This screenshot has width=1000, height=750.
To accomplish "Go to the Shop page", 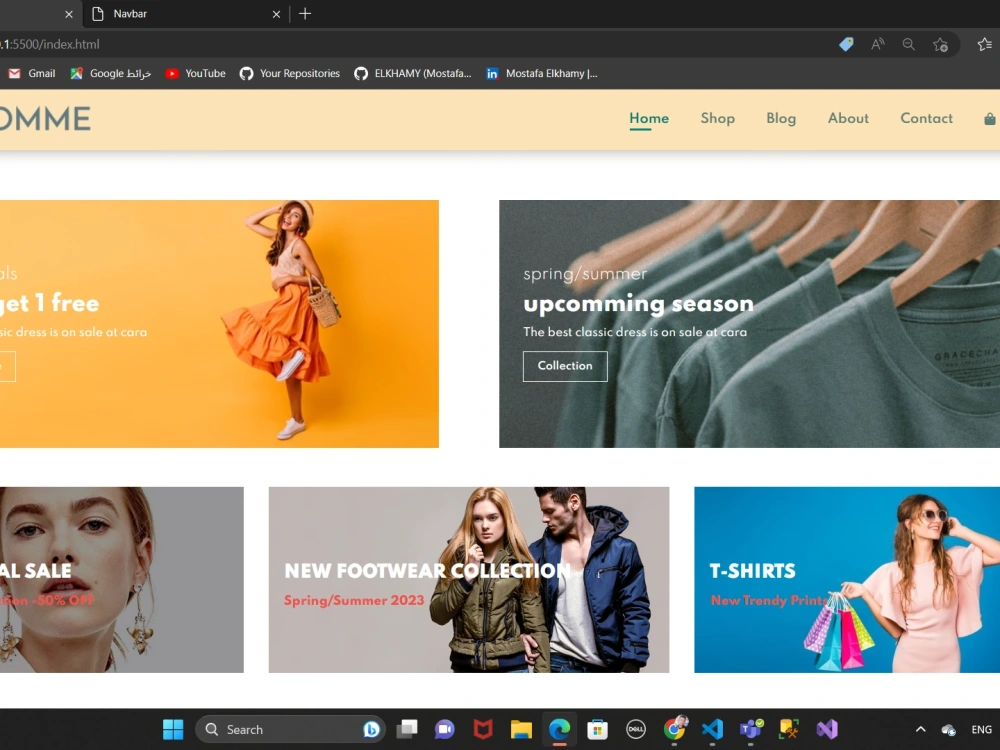I will point(717,119).
